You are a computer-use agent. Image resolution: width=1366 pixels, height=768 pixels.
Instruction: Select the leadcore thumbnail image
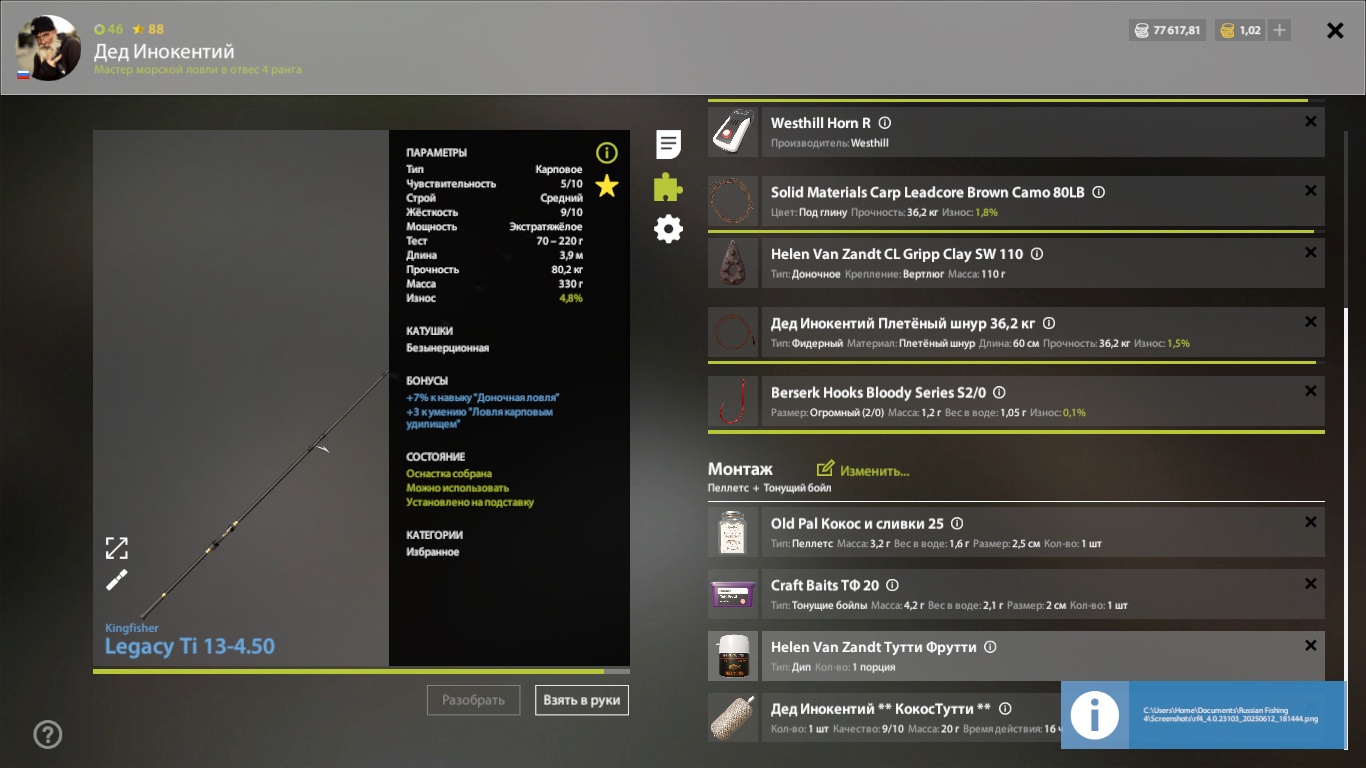point(734,201)
